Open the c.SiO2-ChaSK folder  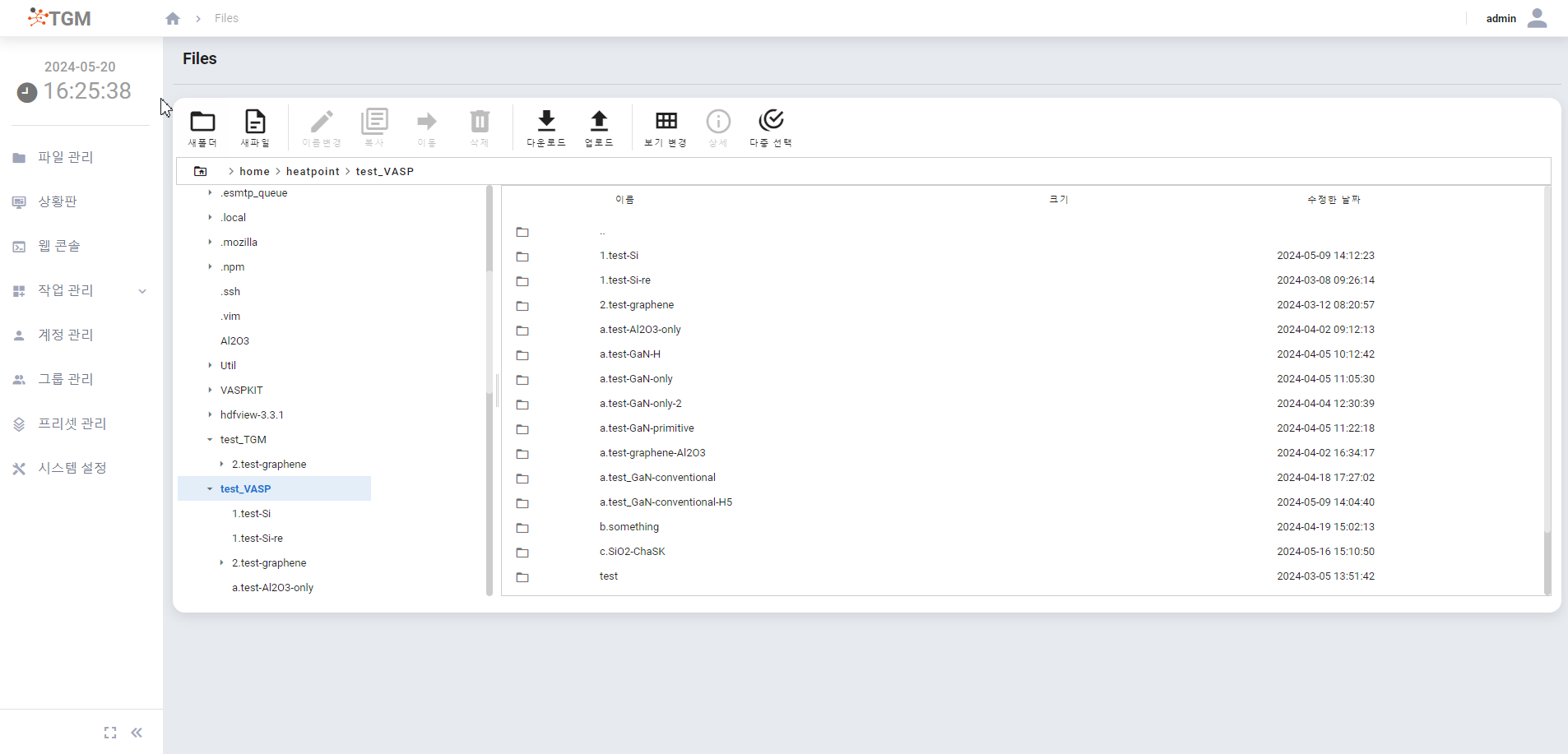pos(632,552)
